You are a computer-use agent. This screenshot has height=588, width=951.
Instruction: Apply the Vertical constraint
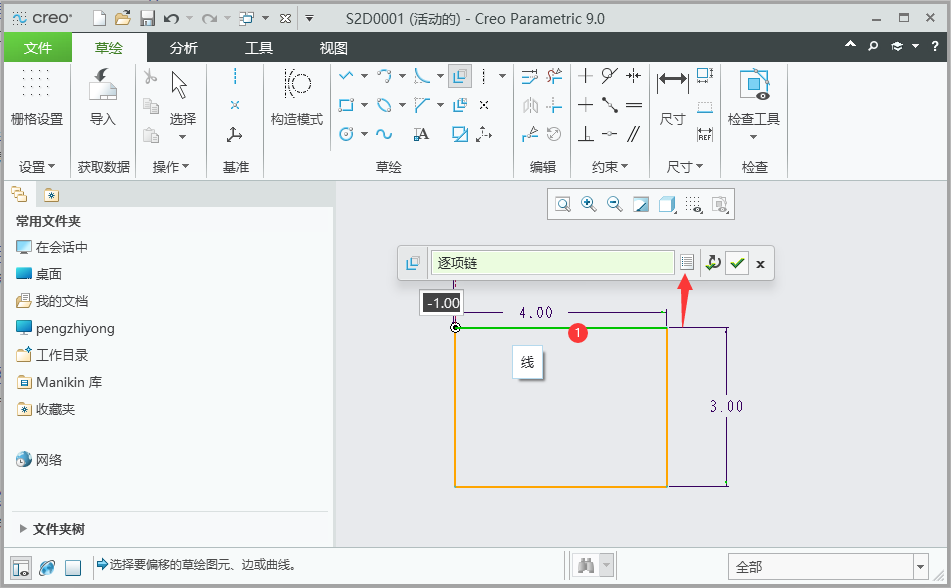(585, 76)
